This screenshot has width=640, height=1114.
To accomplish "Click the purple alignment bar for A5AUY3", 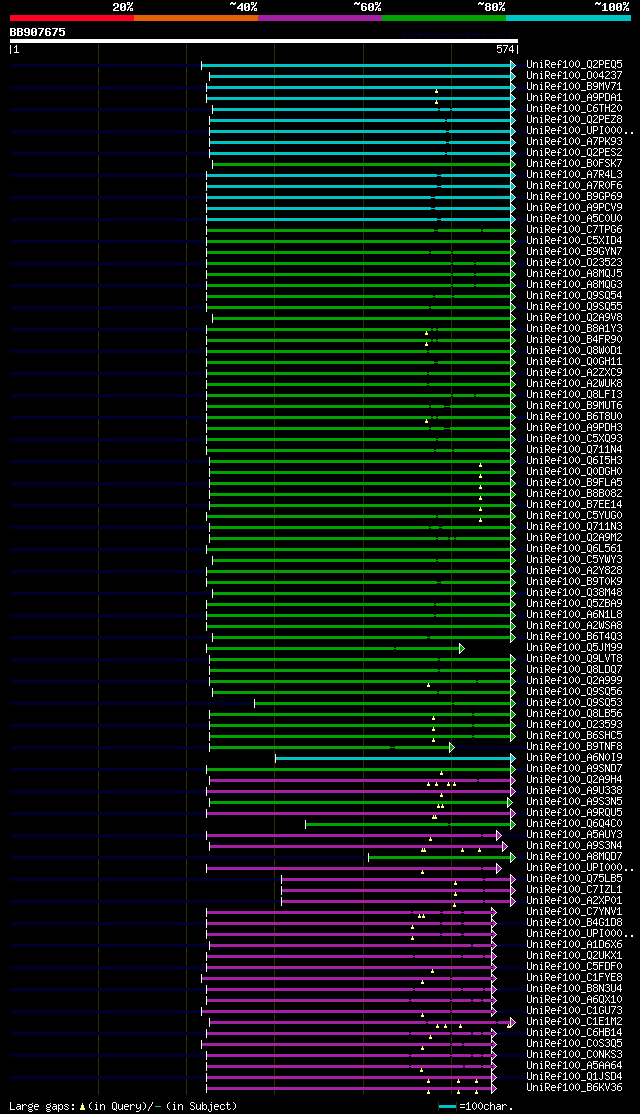I will (354, 835).
